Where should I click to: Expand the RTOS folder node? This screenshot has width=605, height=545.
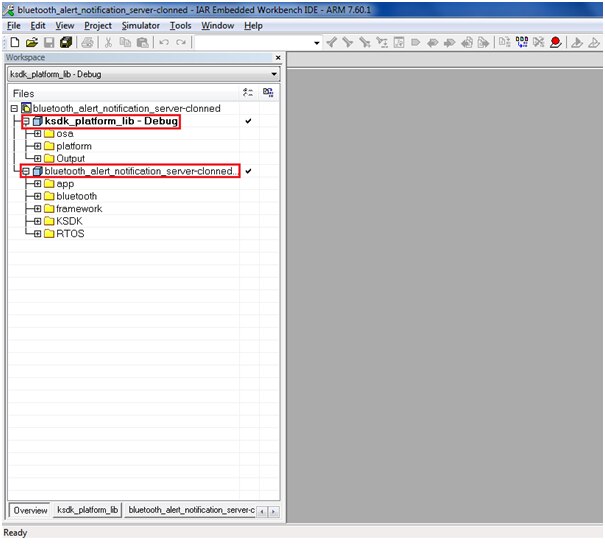tap(37, 234)
